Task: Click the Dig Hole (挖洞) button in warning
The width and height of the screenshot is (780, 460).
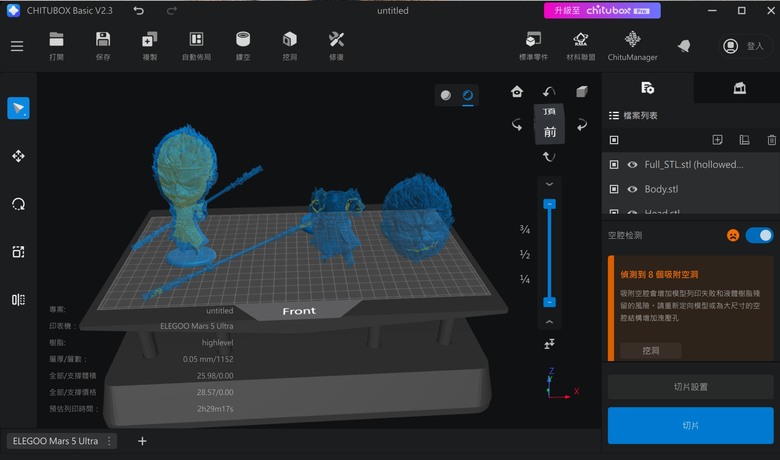Action: 651,351
